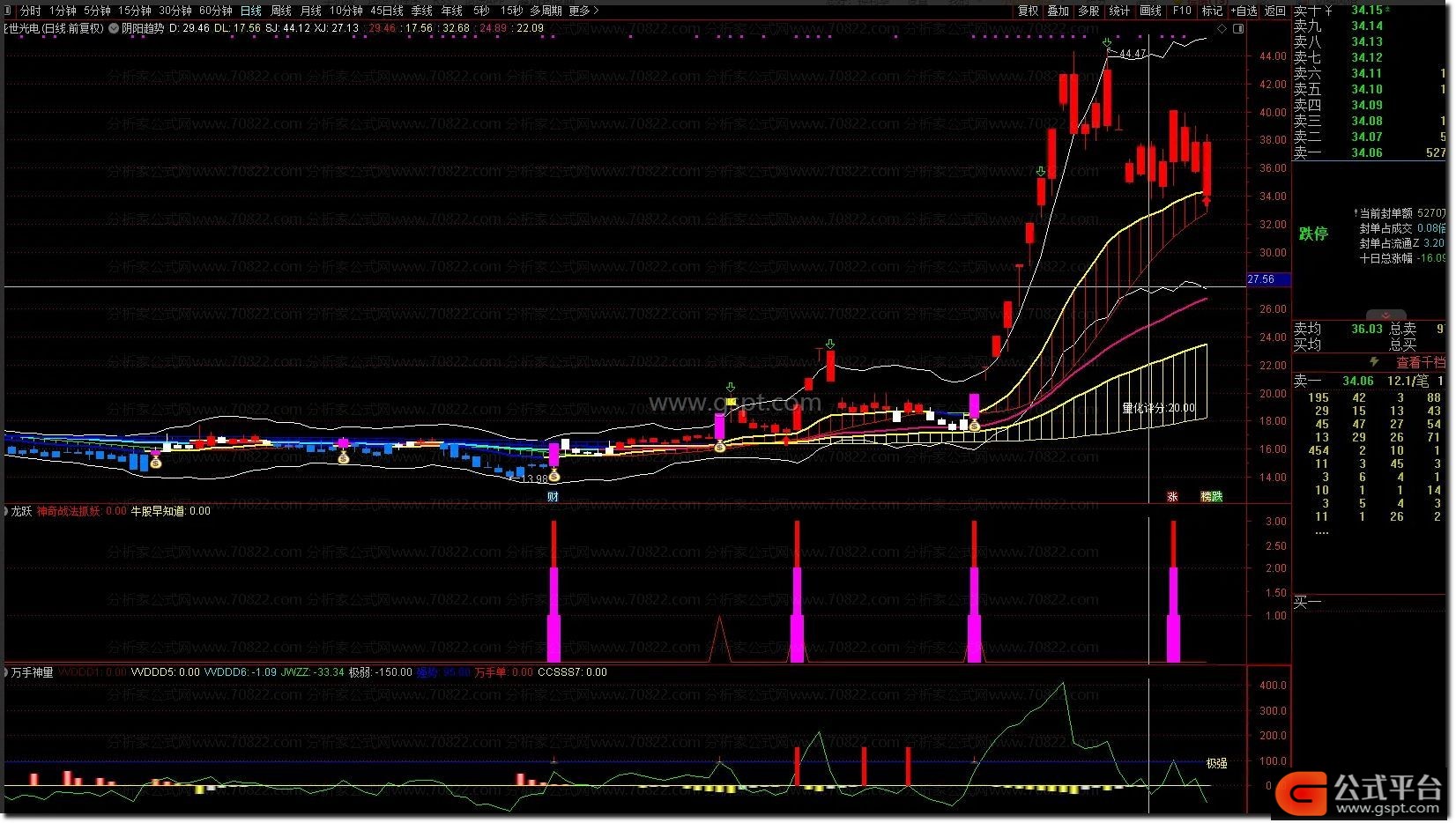Image resolution: width=1456 pixels, height=823 pixels.
Task: Open the 更多 period list
Action: [x=583, y=11]
